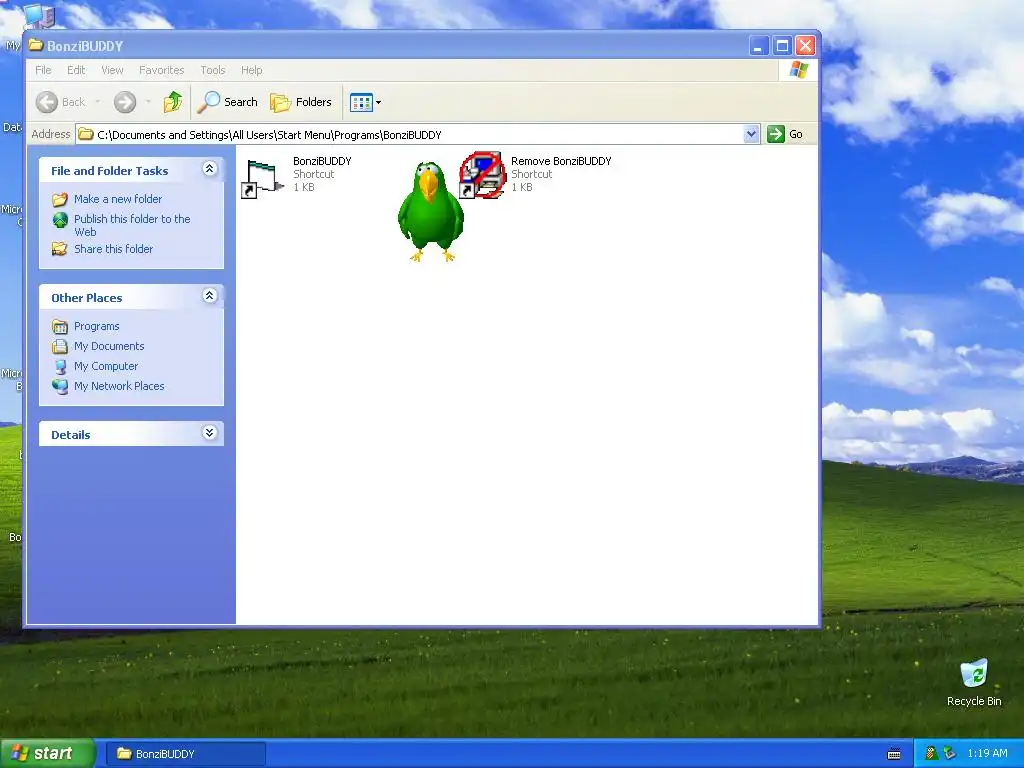Open the File menu
Image resolution: width=1024 pixels, height=768 pixels.
[x=43, y=70]
